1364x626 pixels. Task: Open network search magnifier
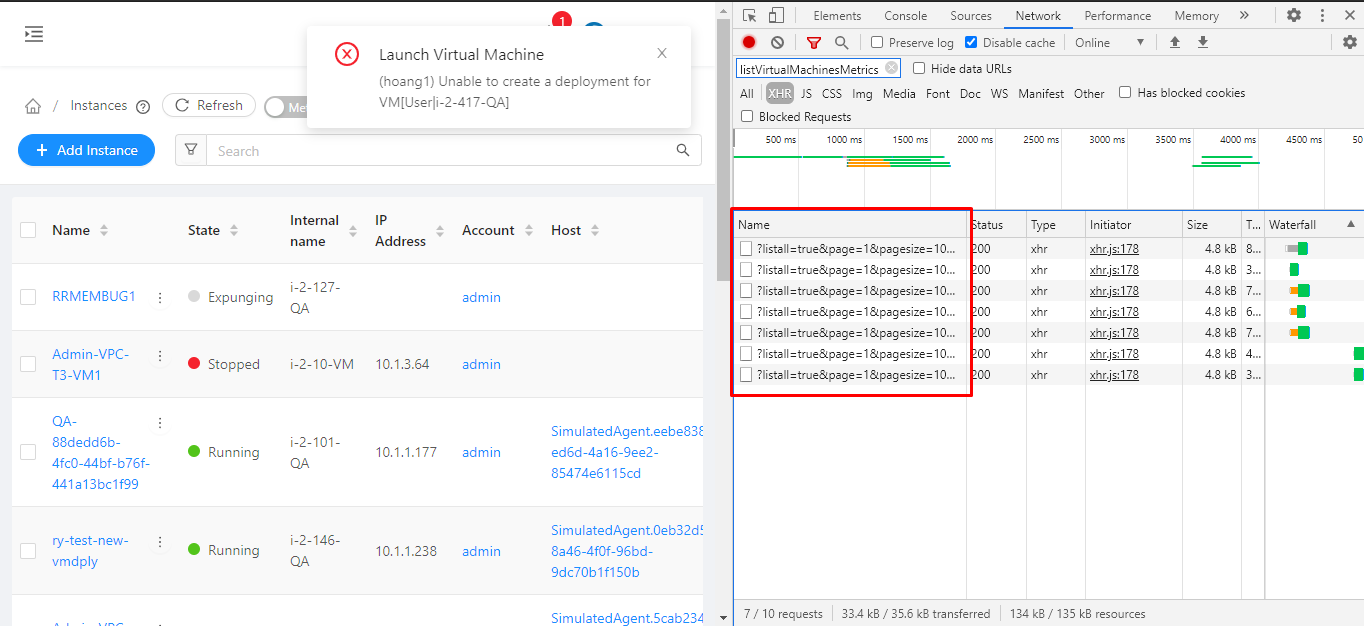[842, 42]
